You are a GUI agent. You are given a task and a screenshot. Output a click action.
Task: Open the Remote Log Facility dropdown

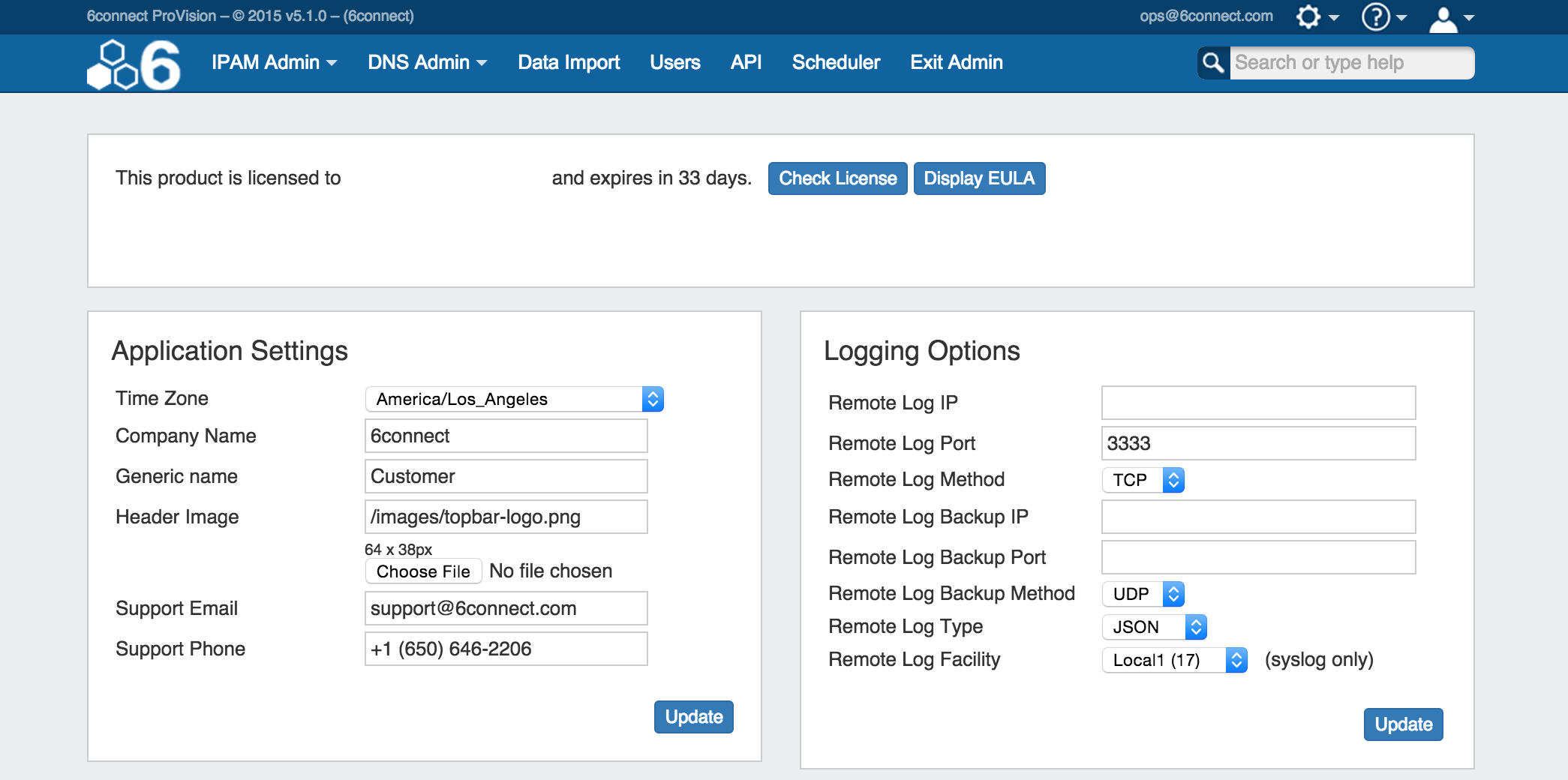pyautogui.click(x=1174, y=660)
